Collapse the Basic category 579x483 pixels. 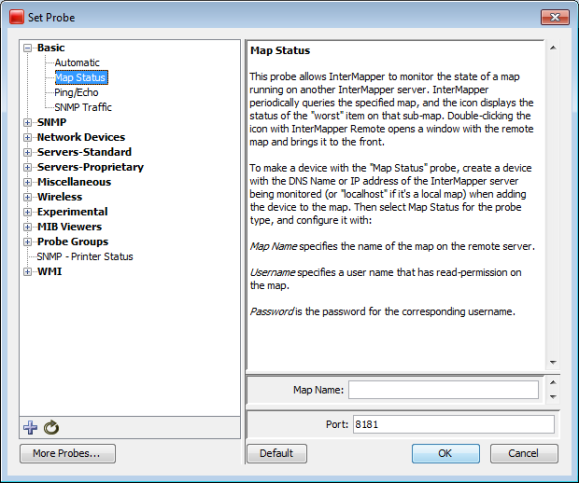point(27,48)
